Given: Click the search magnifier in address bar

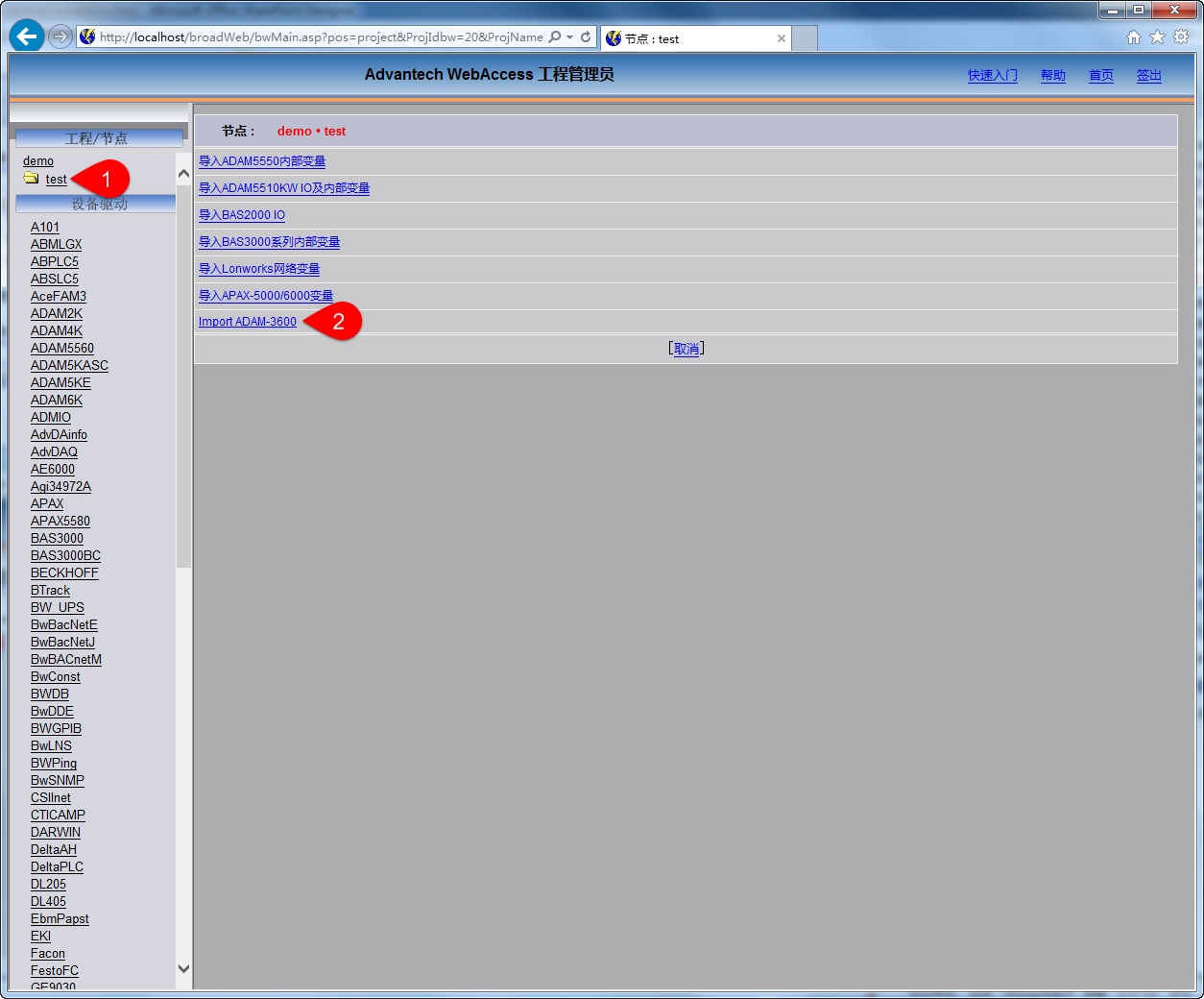Looking at the screenshot, I should pos(554,37).
